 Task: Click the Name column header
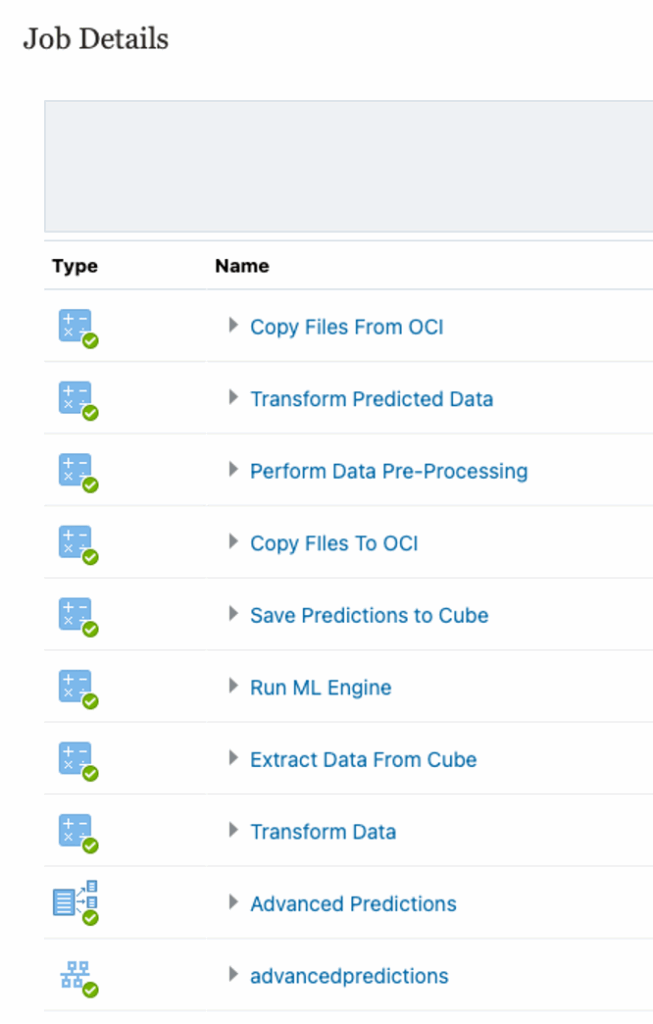tap(242, 266)
